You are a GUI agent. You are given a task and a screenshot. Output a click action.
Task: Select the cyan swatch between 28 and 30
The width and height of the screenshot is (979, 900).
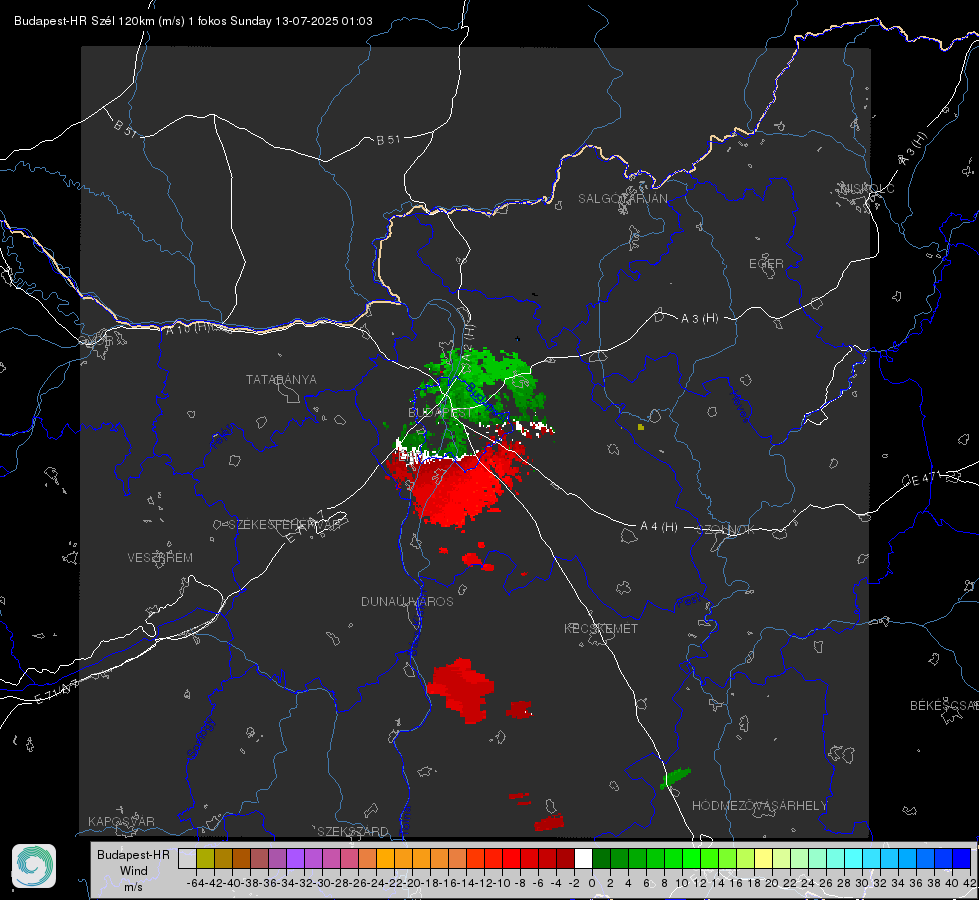tap(854, 858)
